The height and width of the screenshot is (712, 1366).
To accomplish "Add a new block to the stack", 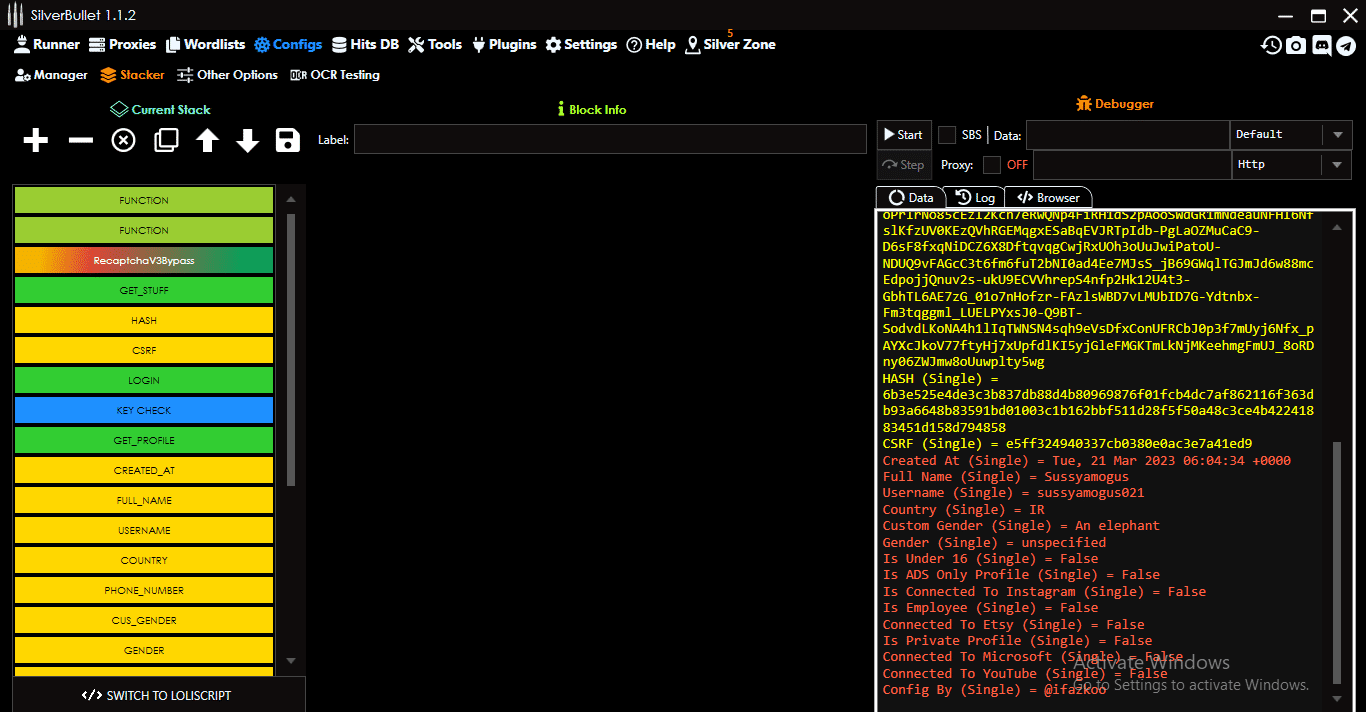I will click(x=35, y=140).
